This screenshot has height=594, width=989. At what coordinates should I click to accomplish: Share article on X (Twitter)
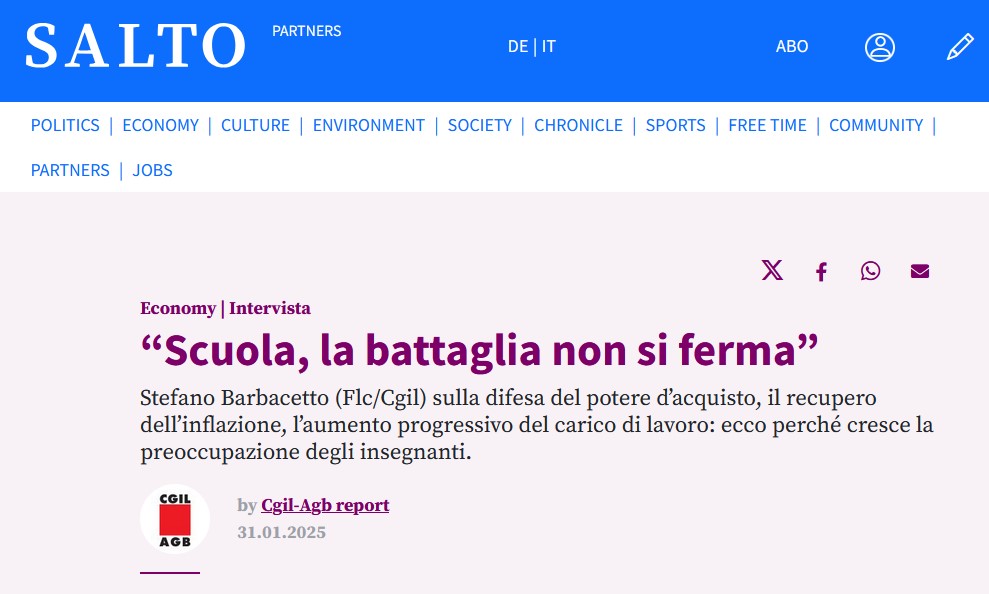pyautogui.click(x=772, y=271)
